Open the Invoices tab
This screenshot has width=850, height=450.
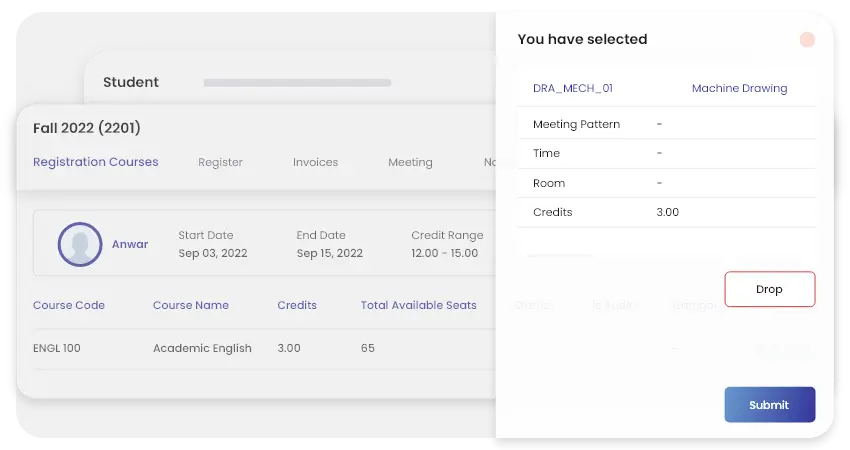click(x=315, y=162)
